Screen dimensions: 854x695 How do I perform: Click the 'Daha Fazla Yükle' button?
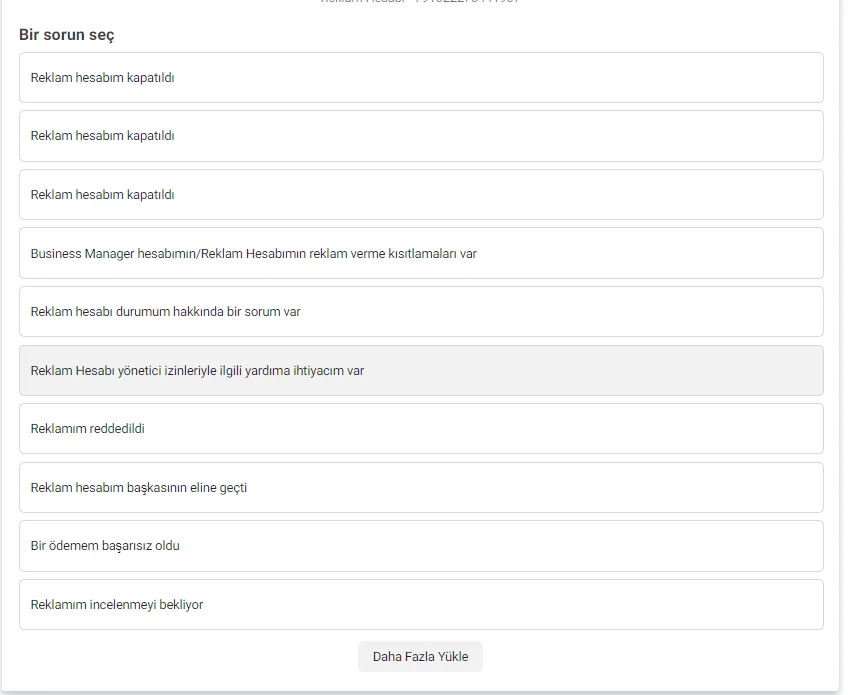click(x=420, y=657)
